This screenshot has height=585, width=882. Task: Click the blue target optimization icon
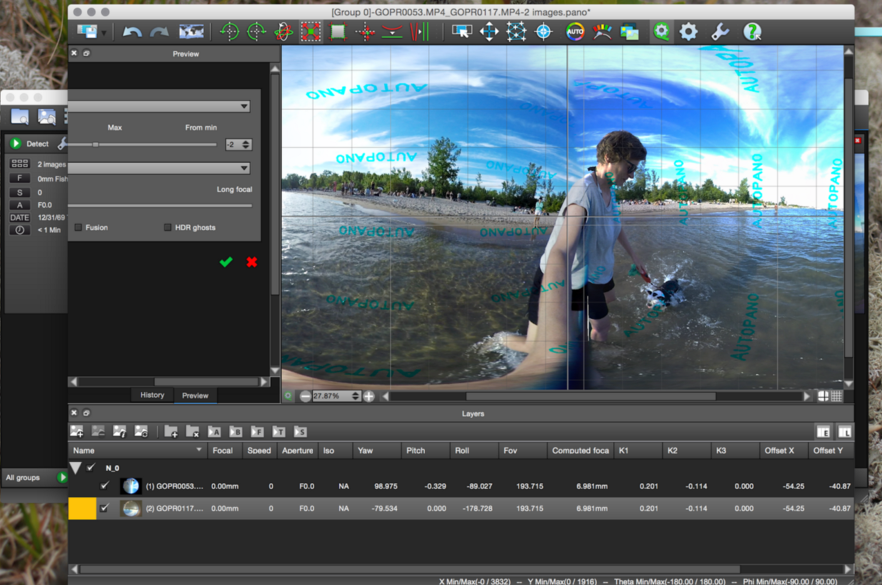(543, 32)
